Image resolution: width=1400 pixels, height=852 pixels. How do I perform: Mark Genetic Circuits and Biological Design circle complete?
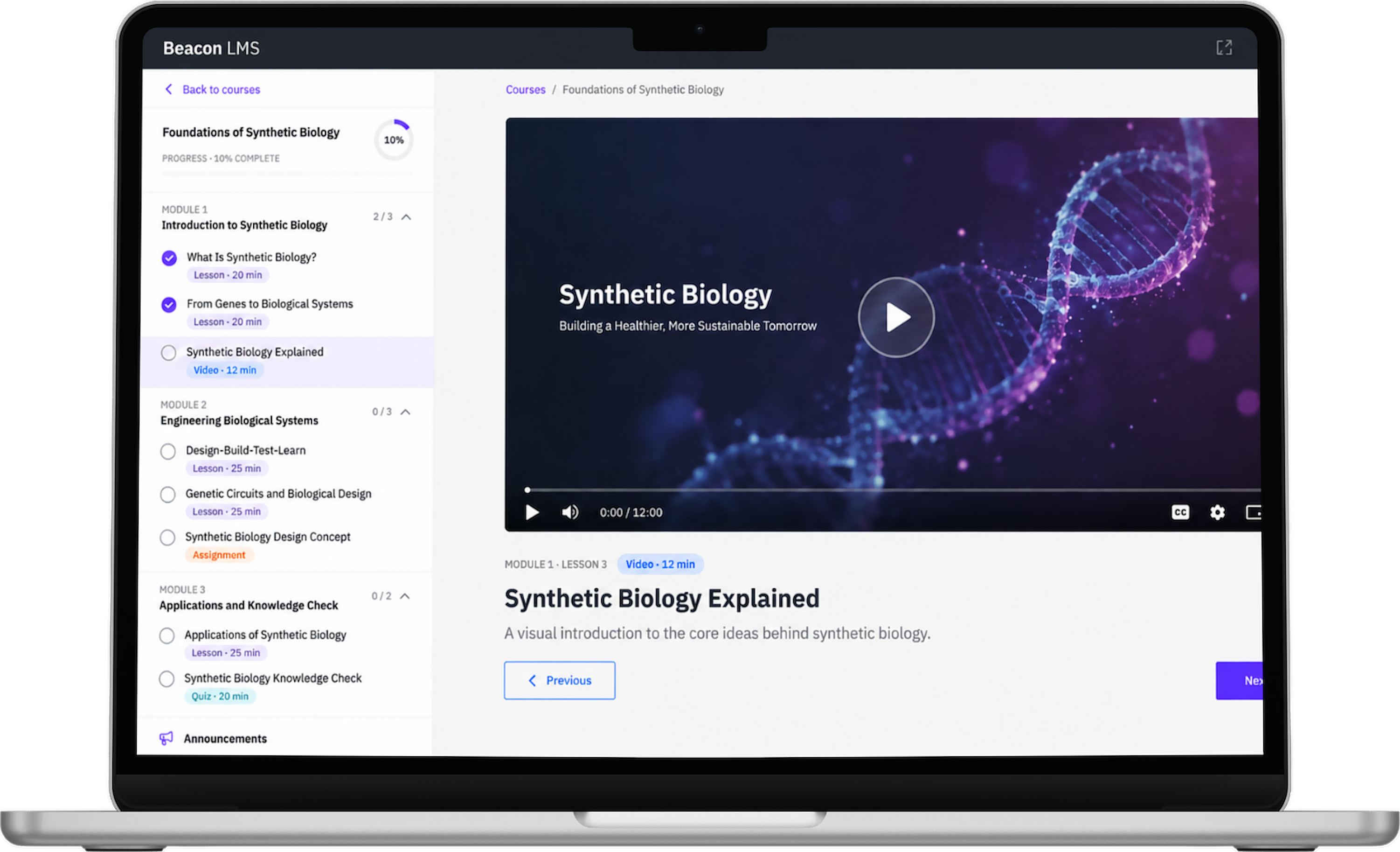click(167, 495)
